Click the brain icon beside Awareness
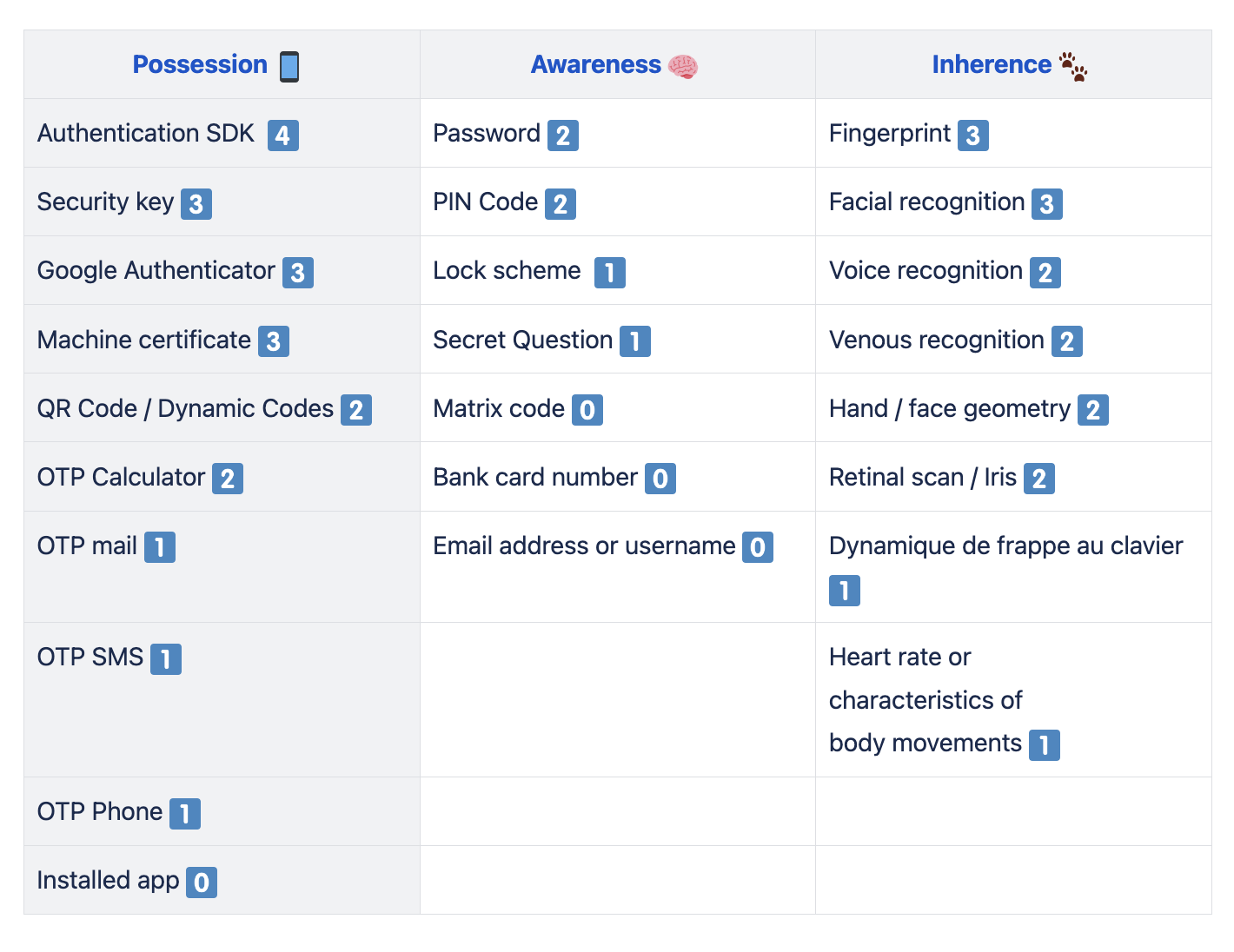Viewport: 1234px width, 952px height. click(x=683, y=66)
